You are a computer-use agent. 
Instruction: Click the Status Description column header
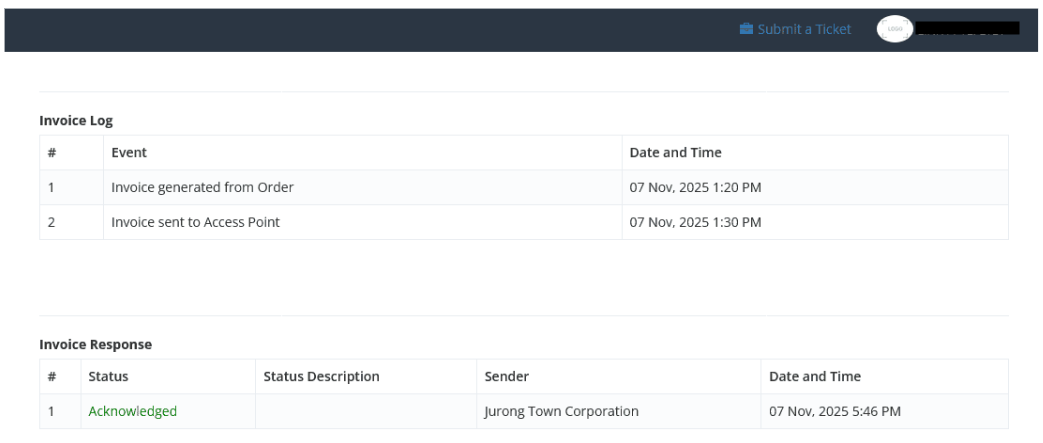pyautogui.click(x=321, y=377)
